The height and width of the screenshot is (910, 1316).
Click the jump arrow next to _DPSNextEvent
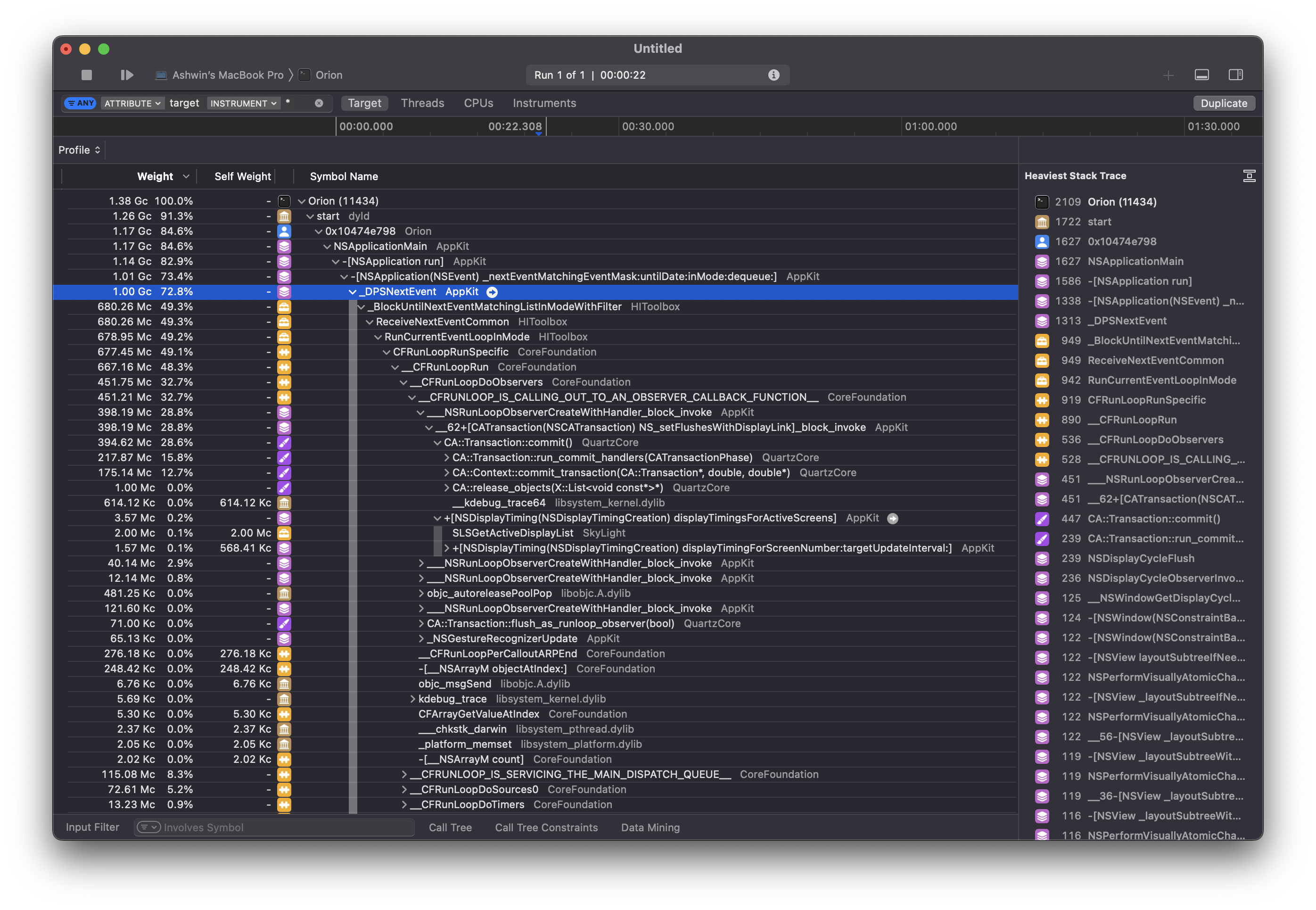[x=491, y=291]
